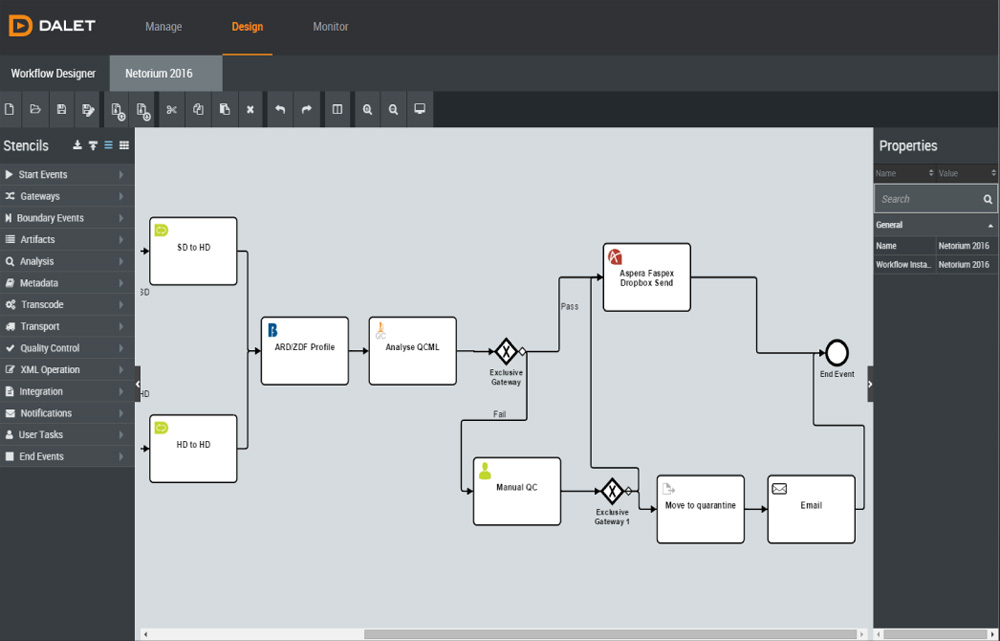Expand the Start Events stencil group
This screenshot has width=1000, height=641.
pos(67,174)
